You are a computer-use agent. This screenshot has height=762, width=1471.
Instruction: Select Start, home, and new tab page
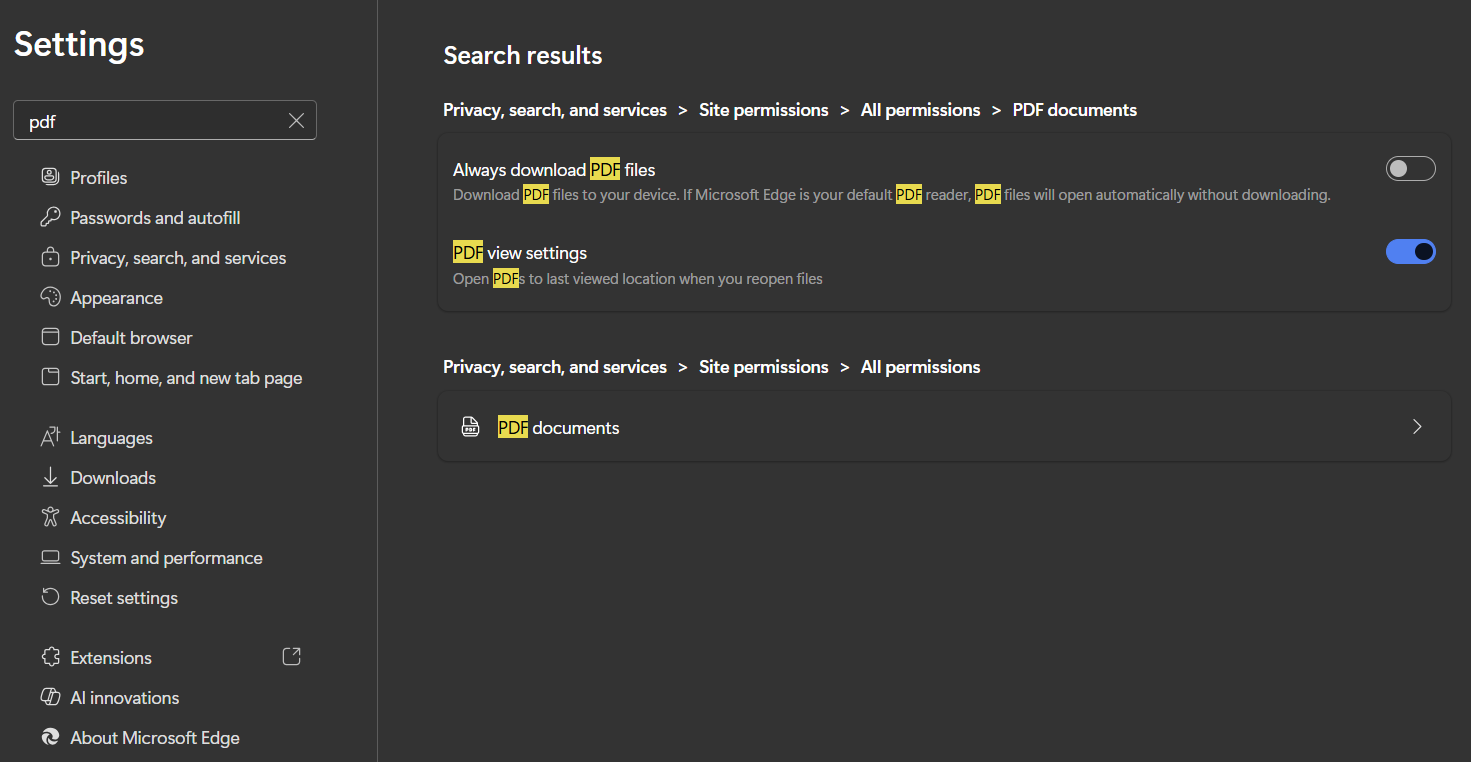(x=186, y=378)
